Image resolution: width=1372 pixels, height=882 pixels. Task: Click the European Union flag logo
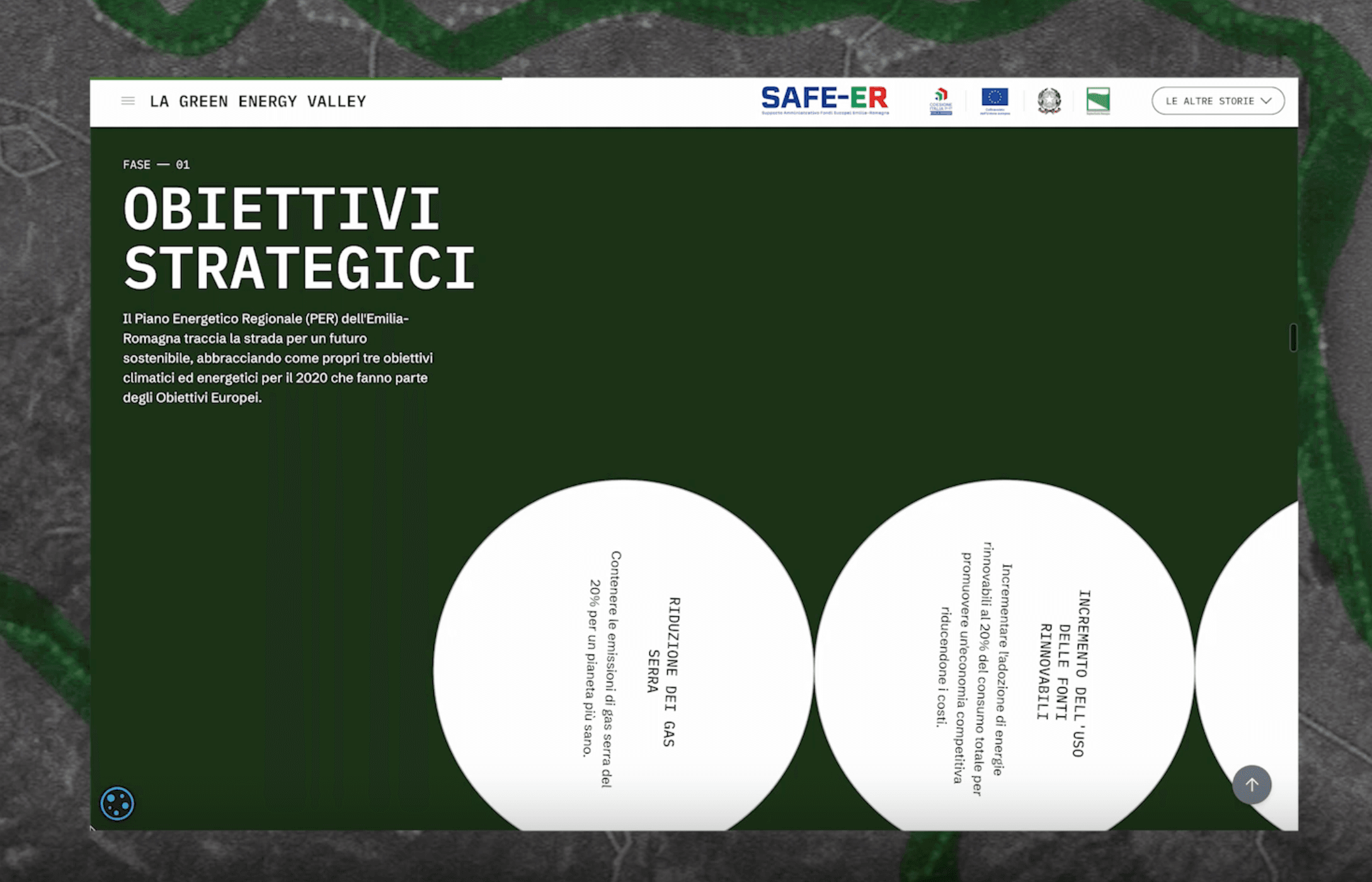[995, 100]
